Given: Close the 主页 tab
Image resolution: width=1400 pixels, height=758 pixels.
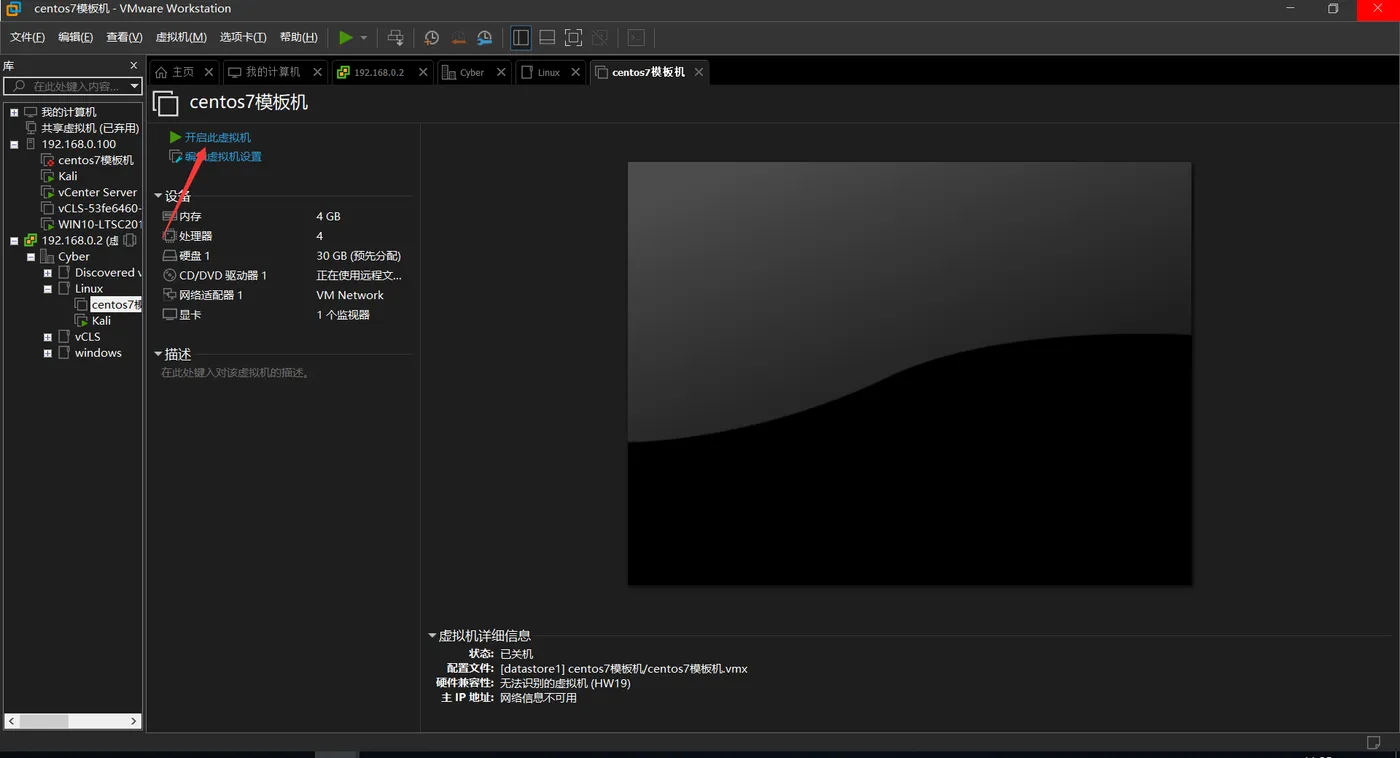Looking at the screenshot, I should point(209,72).
